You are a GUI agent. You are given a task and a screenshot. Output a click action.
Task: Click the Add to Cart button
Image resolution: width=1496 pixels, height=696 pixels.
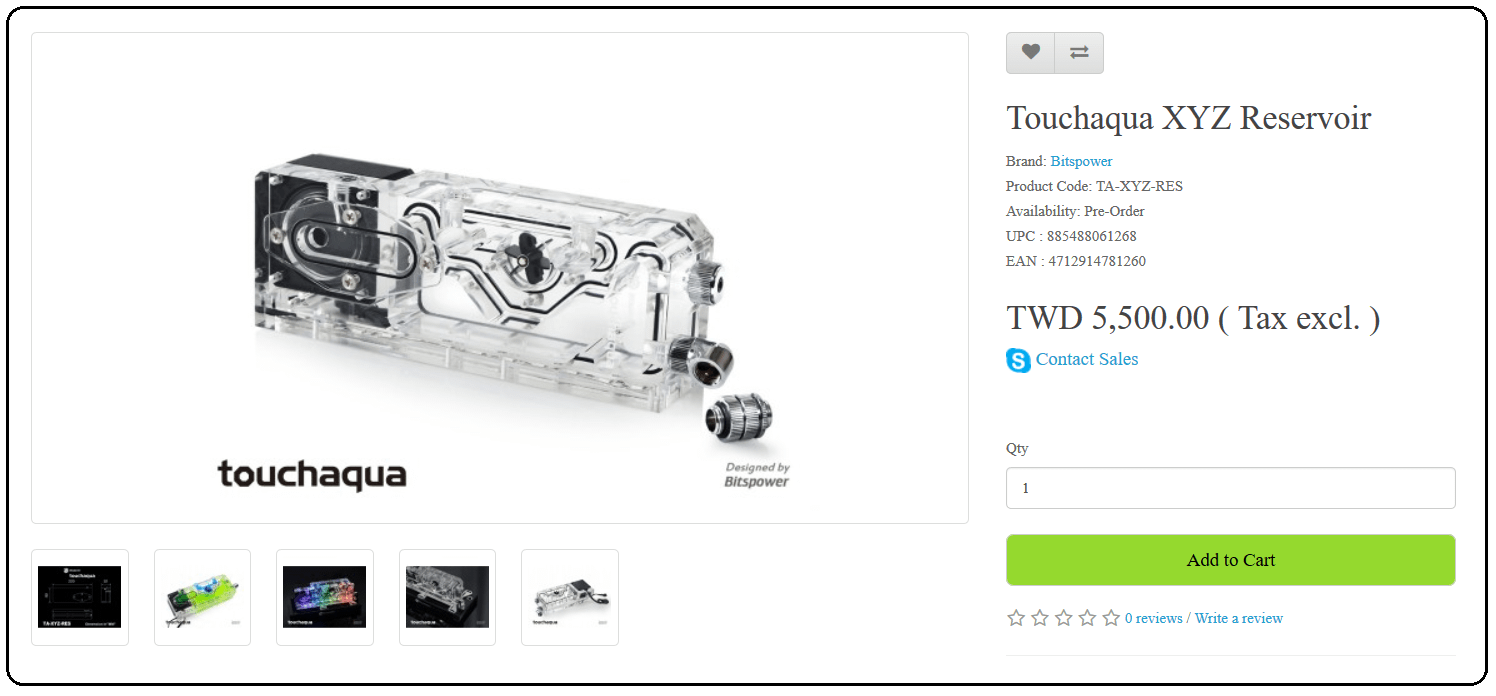[x=1231, y=560]
